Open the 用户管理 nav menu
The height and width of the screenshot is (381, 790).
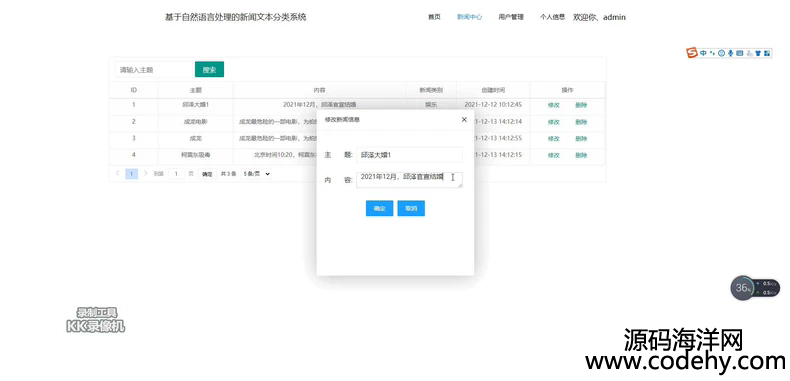pos(511,17)
